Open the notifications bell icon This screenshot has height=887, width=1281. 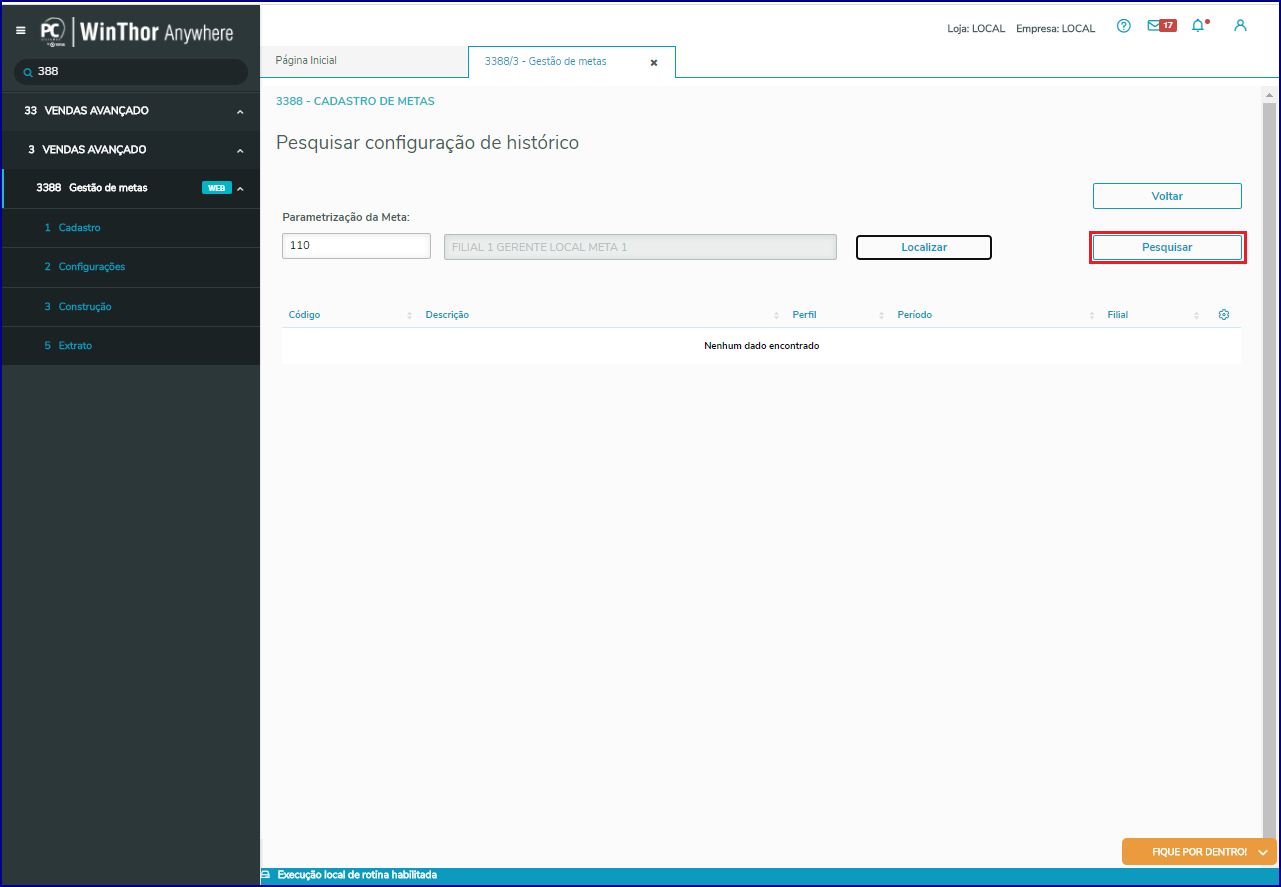(x=1198, y=26)
